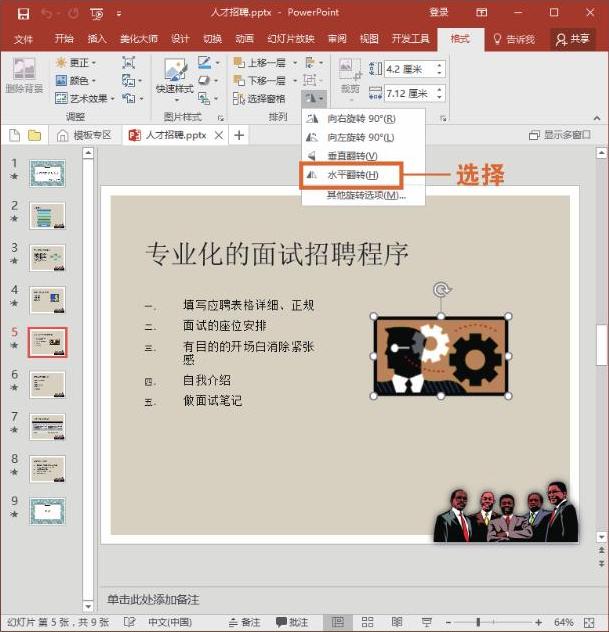Save the presentation via quick access icon
The image size is (609, 632).
click(23, 14)
